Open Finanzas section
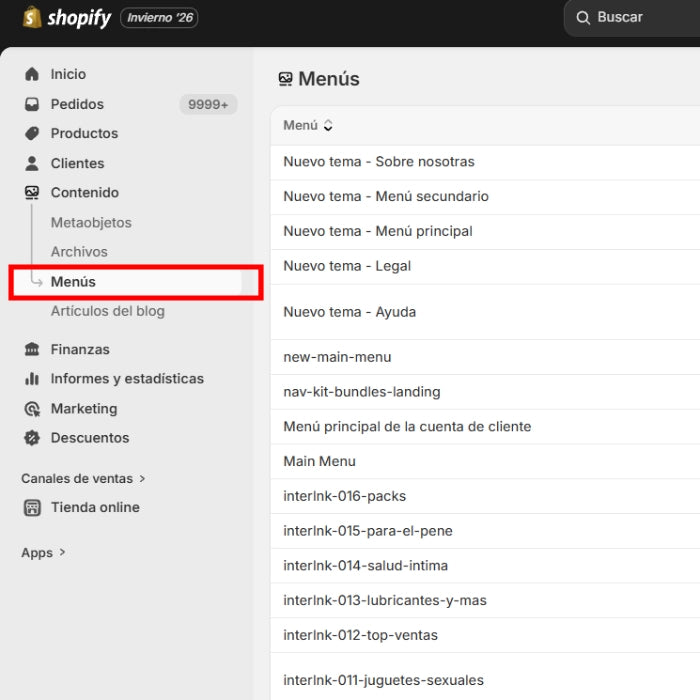This screenshot has height=700, width=700. click(x=80, y=350)
